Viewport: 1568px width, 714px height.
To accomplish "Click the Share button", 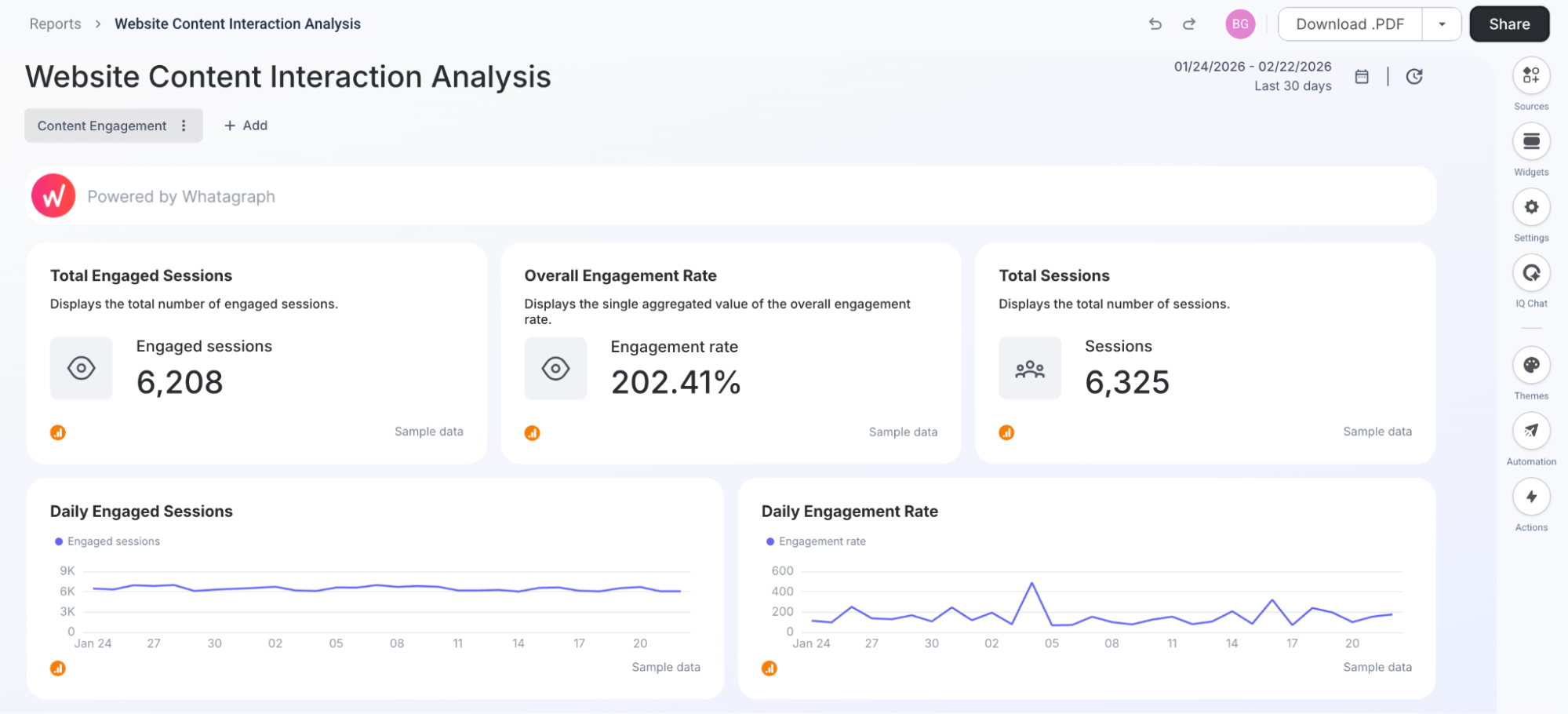I will (1508, 24).
